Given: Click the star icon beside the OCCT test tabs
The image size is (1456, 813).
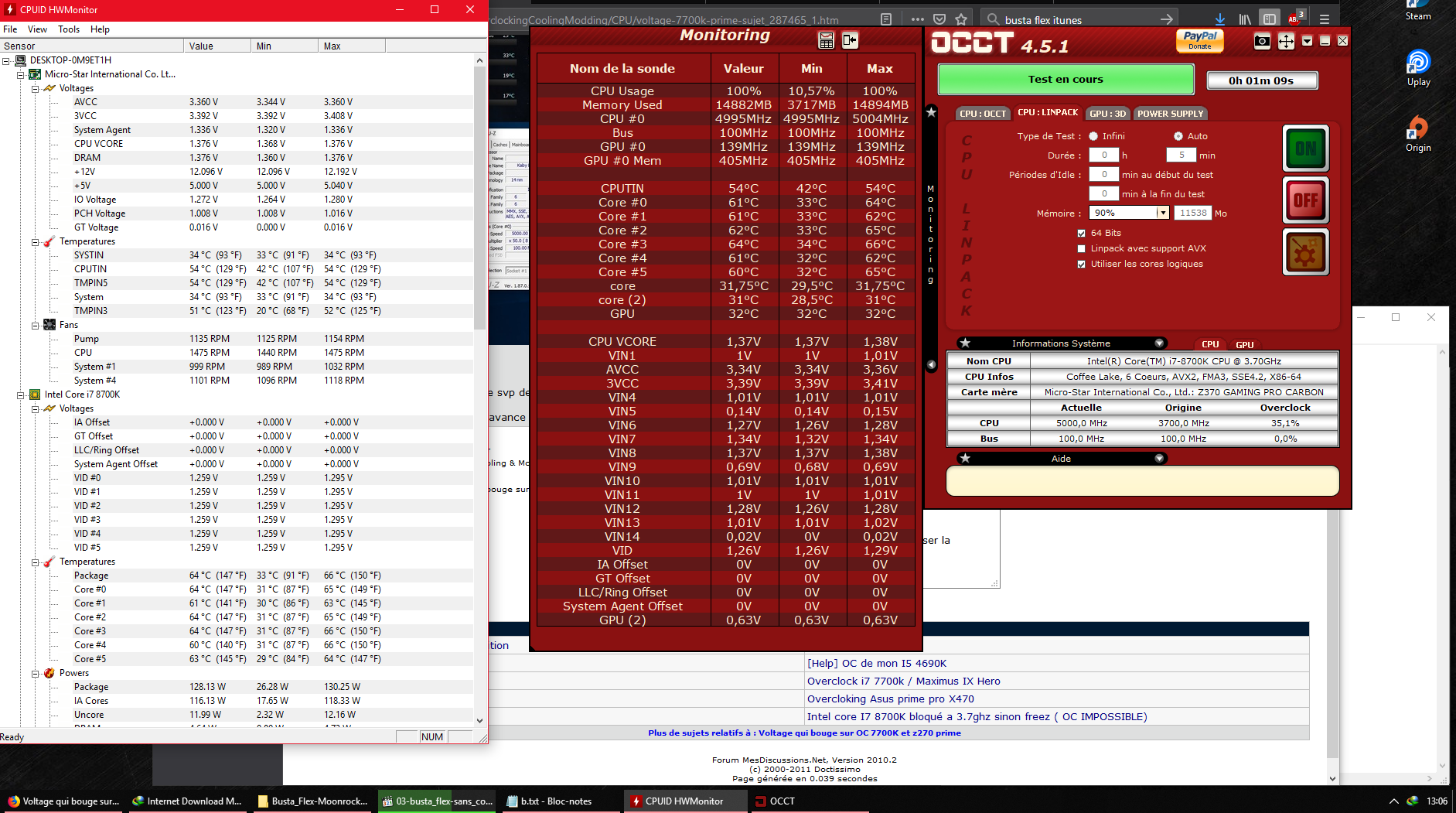Looking at the screenshot, I should [931, 112].
